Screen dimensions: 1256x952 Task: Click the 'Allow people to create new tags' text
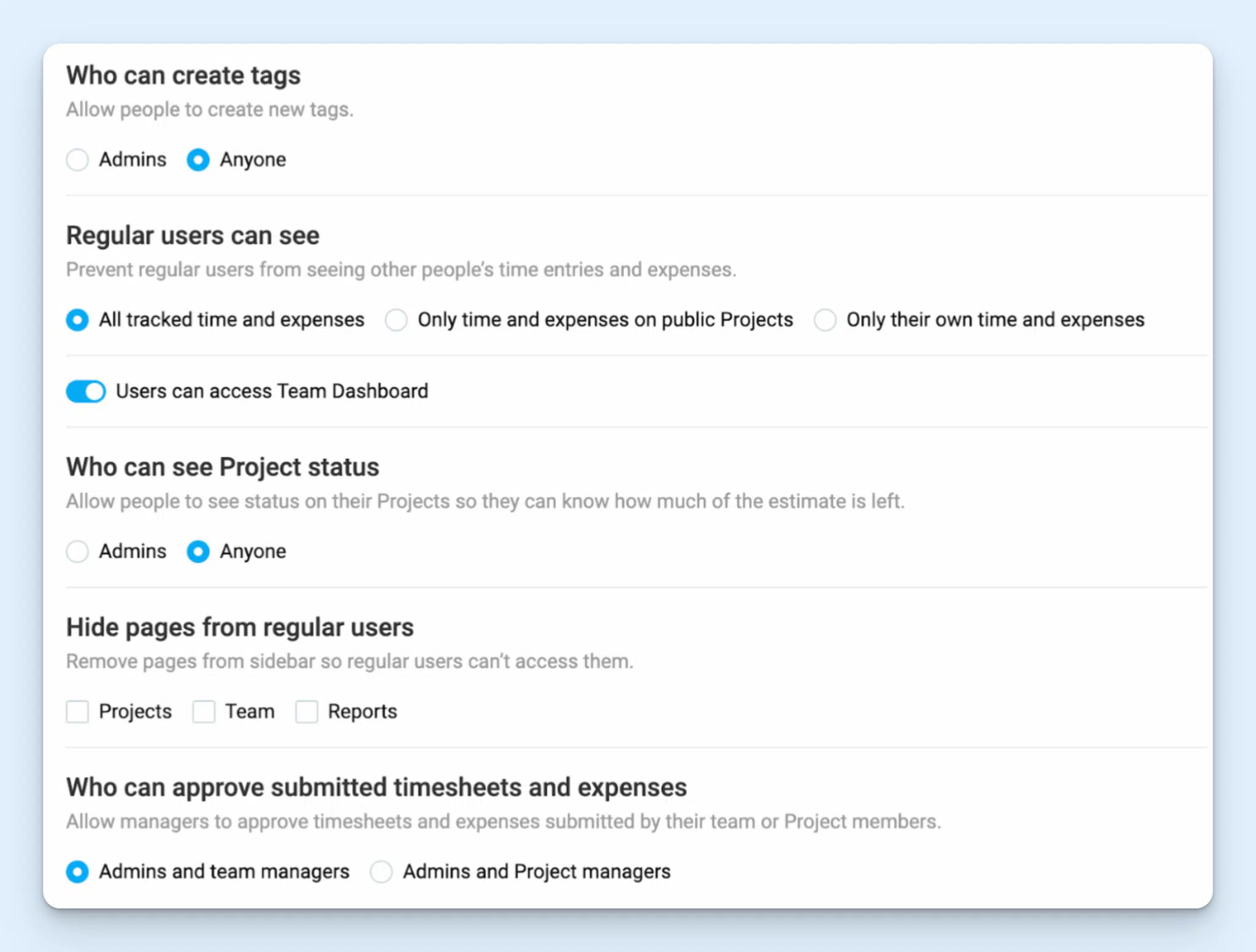pyautogui.click(x=210, y=109)
